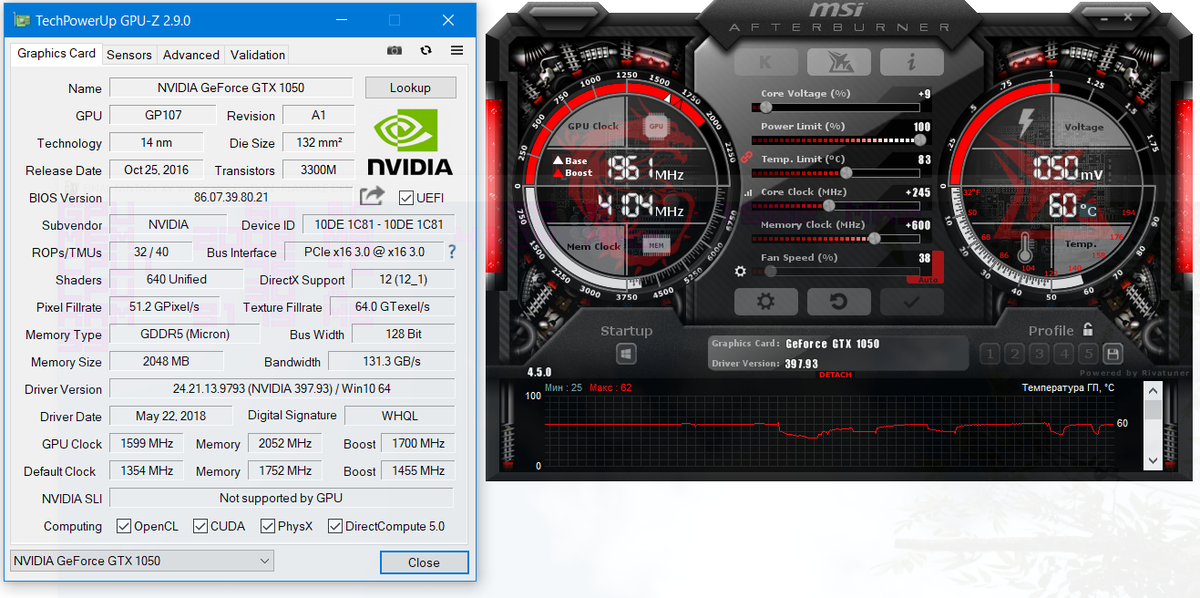Toggle the DirectCompute 5.0 checkbox
Viewport: 1200px width, 598px height.
335,526
